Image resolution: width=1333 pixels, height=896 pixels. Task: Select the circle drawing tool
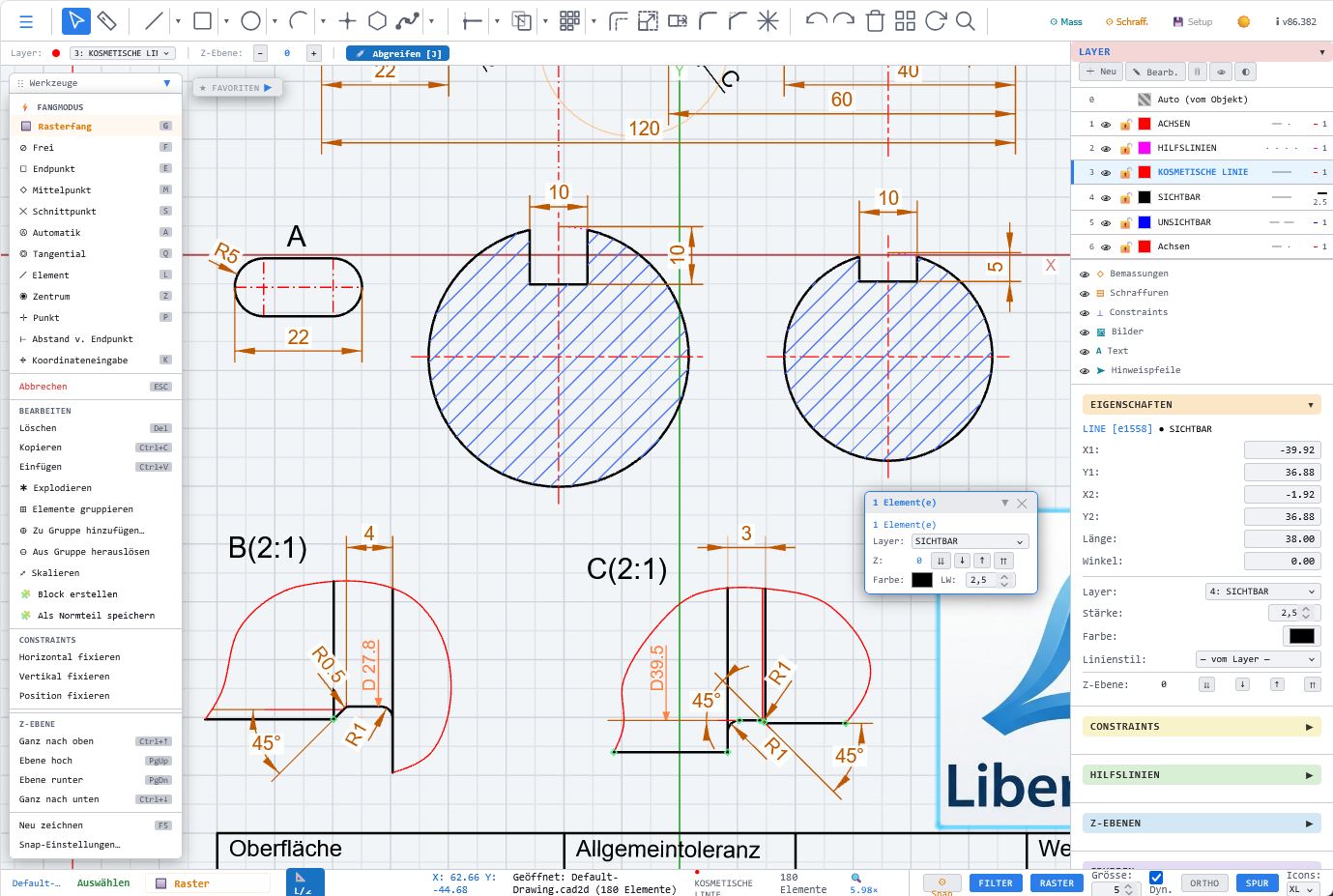coord(250,21)
